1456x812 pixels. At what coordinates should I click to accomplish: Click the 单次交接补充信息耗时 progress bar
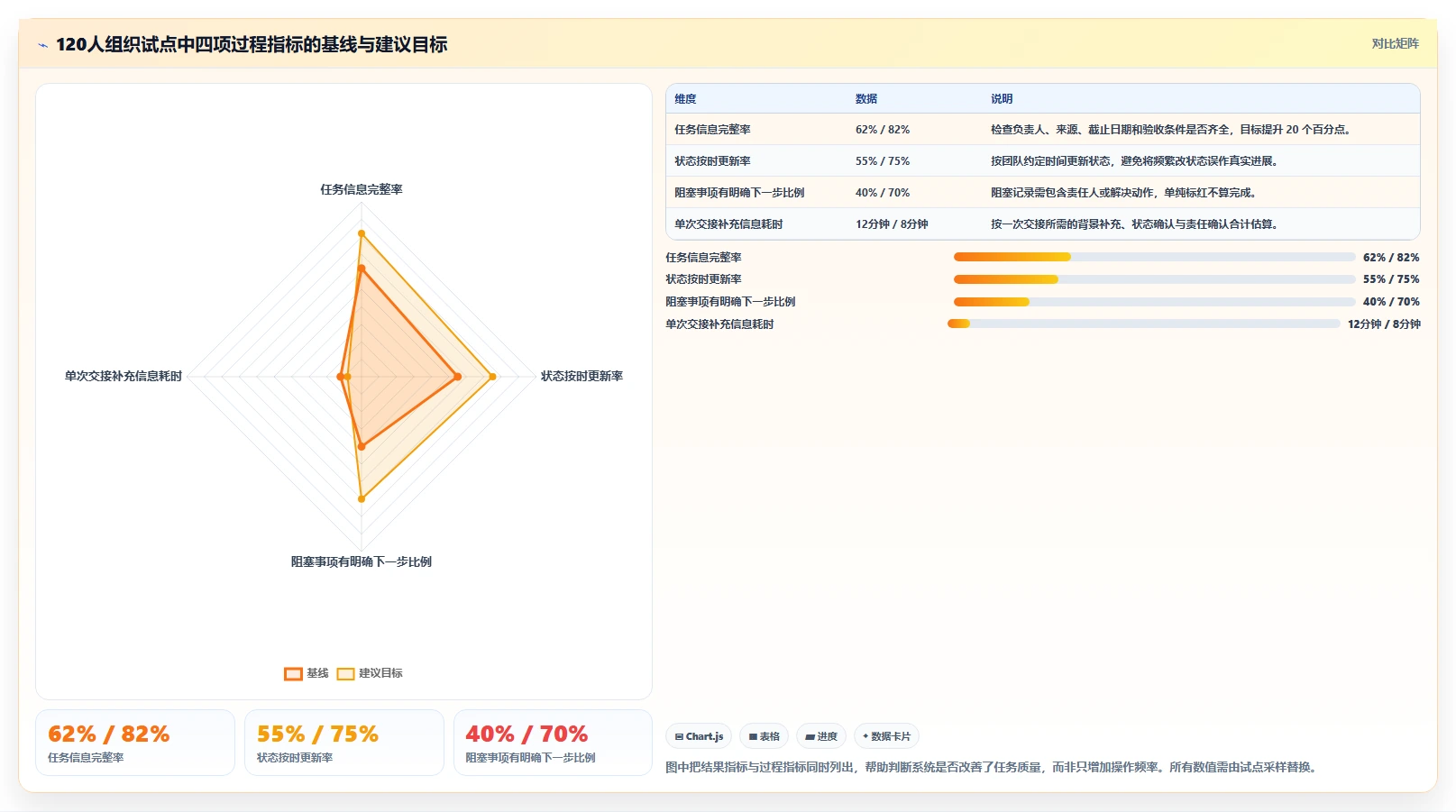pyautogui.click(x=1143, y=324)
